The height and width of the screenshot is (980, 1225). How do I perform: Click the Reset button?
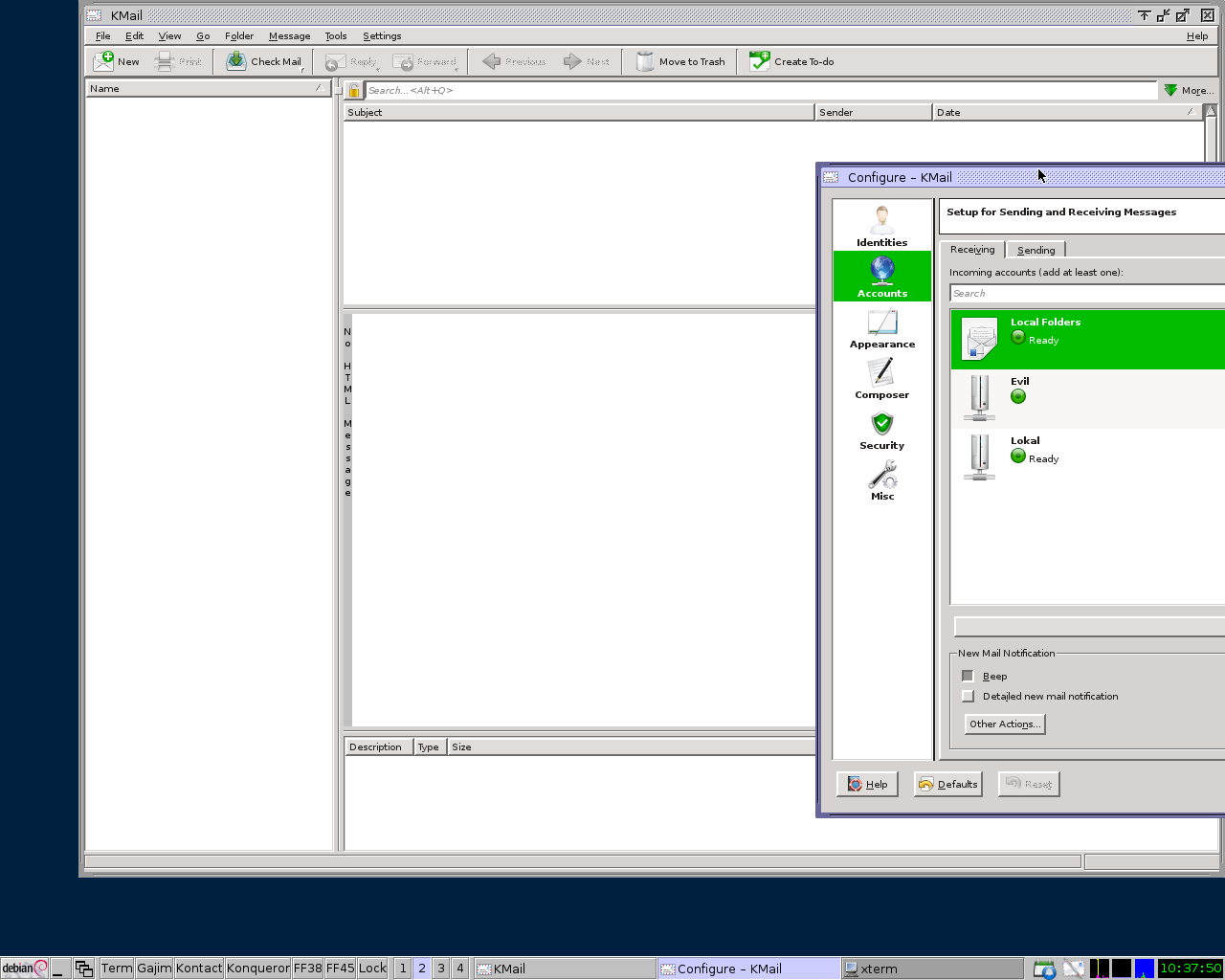(1029, 784)
